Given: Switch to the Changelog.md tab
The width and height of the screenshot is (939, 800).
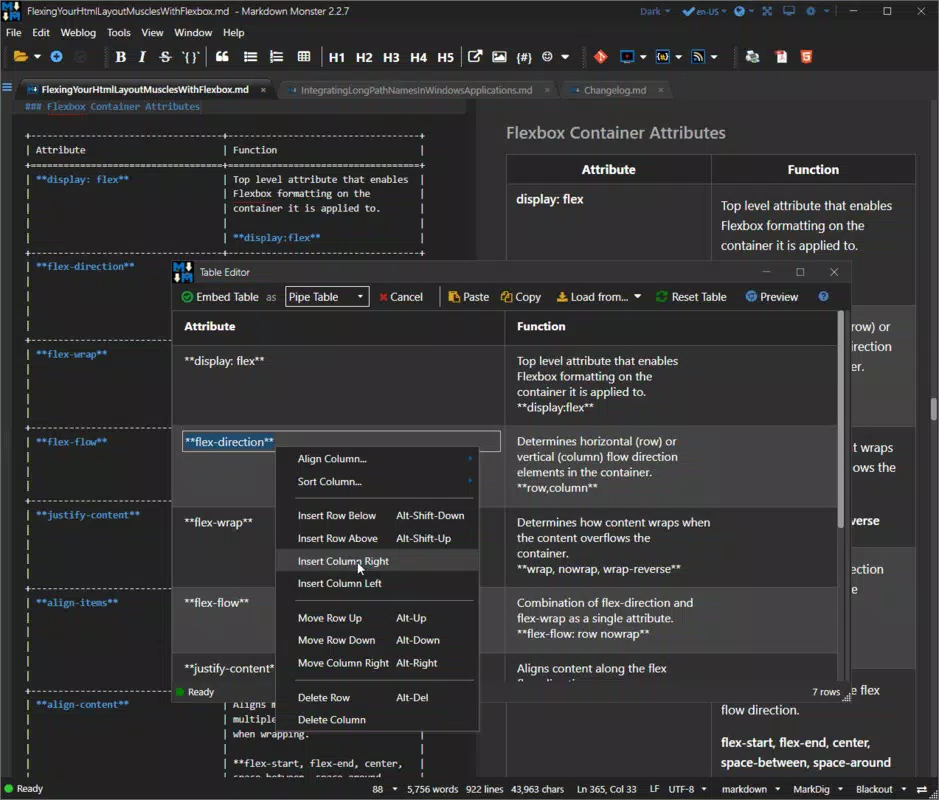Looking at the screenshot, I should tap(615, 90).
